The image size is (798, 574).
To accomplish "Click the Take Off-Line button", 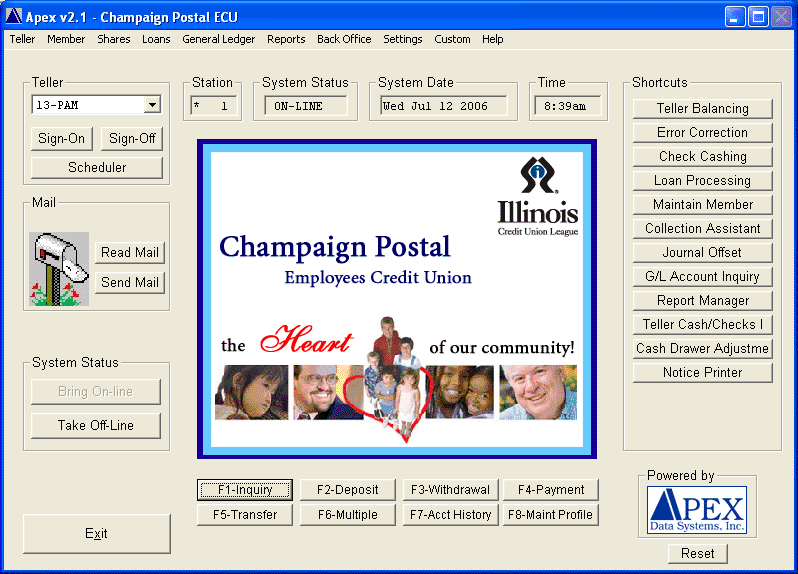I will tap(96, 425).
